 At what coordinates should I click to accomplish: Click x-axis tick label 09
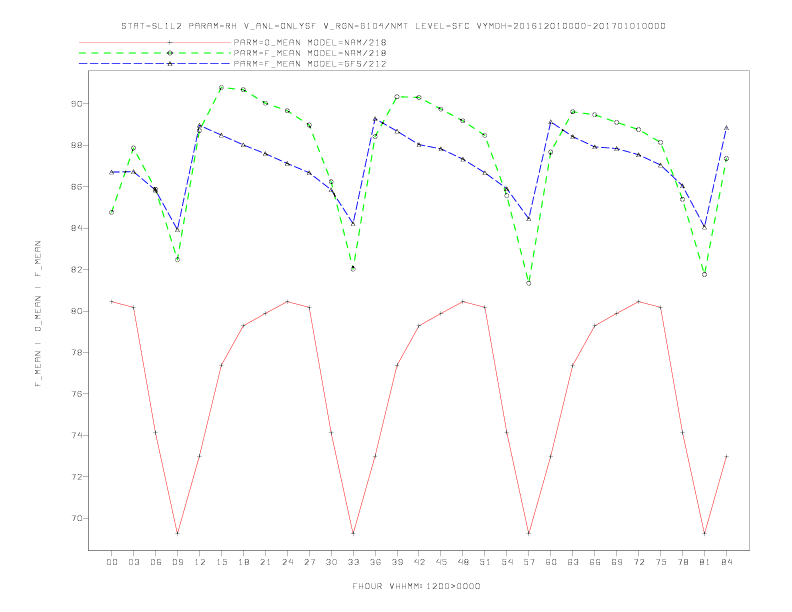click(178, 562)
